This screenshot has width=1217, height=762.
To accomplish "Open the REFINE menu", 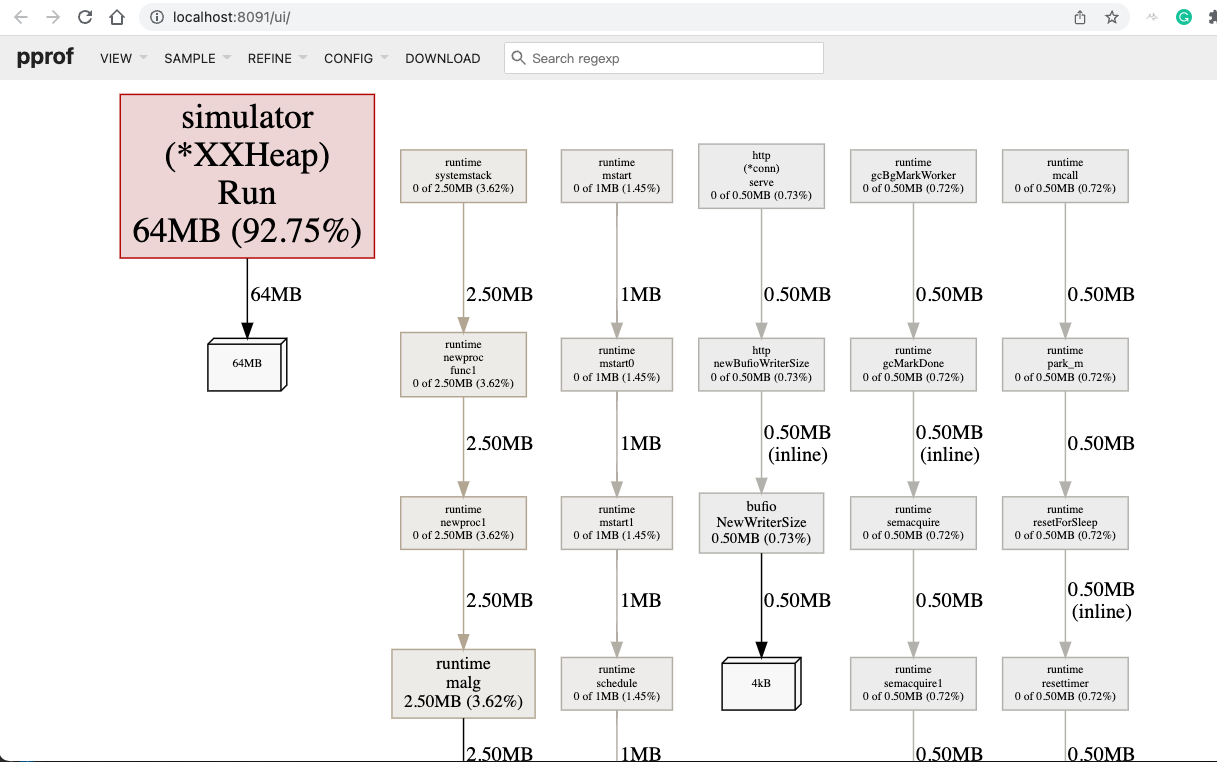I will 270,58.
